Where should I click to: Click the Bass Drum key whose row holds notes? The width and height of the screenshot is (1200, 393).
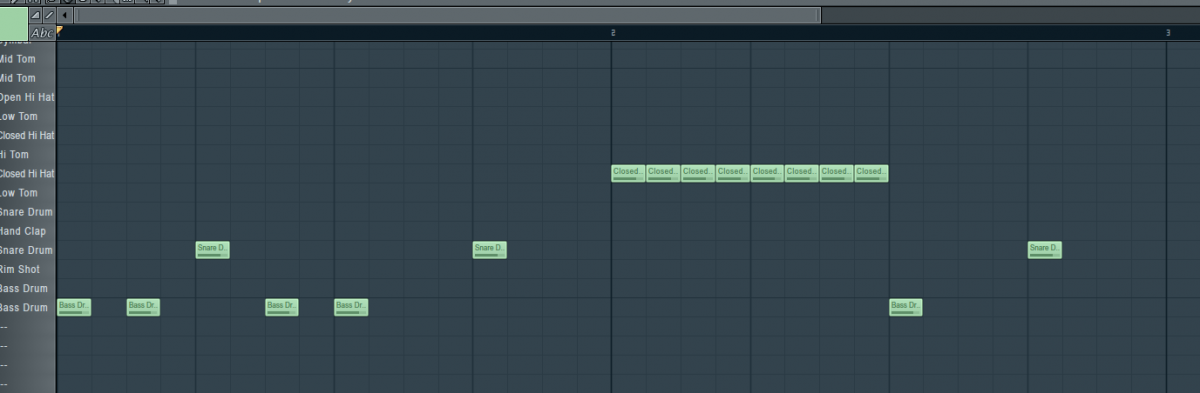[28, 308]
